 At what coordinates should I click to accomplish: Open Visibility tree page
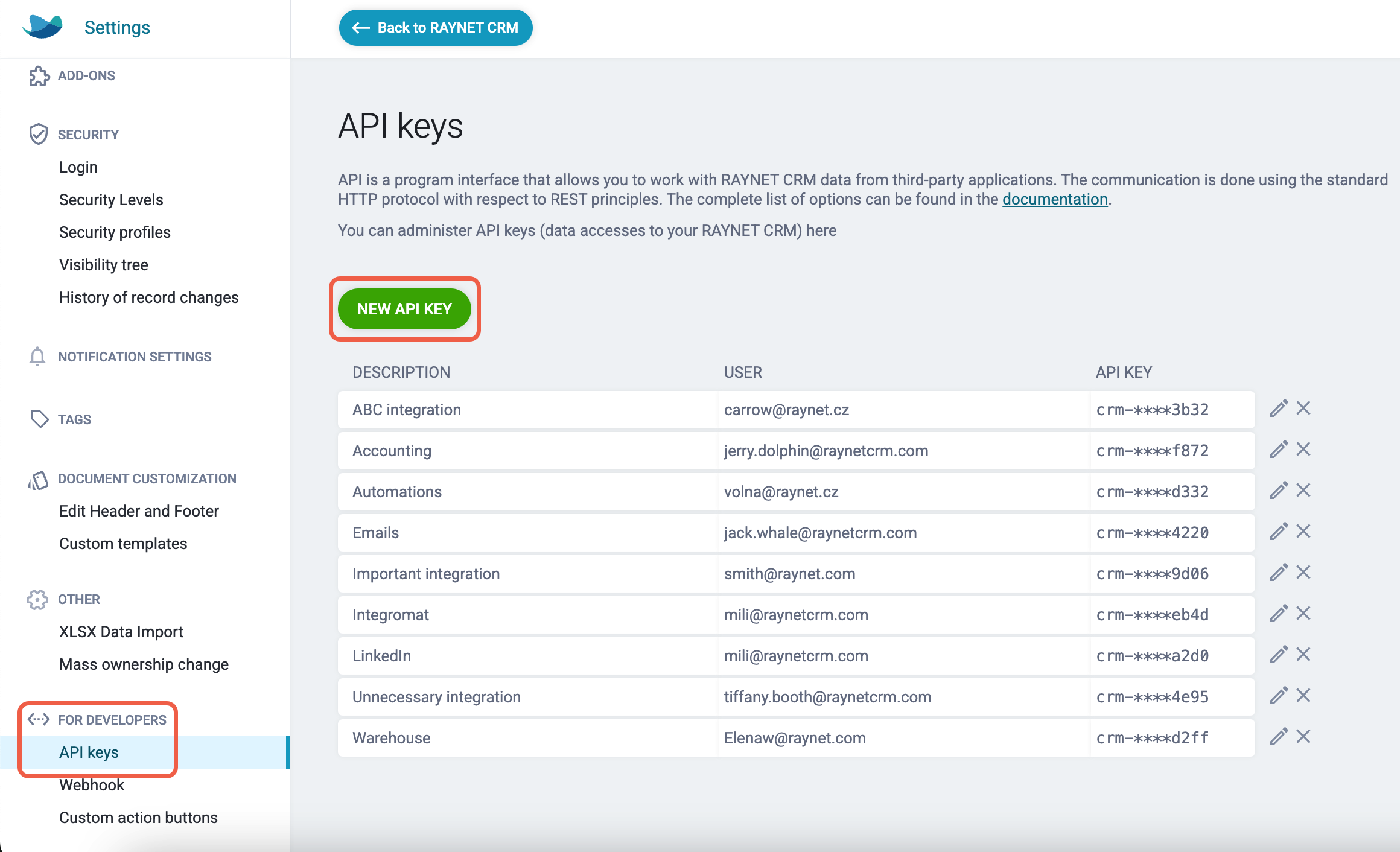[x=104, y=265]
